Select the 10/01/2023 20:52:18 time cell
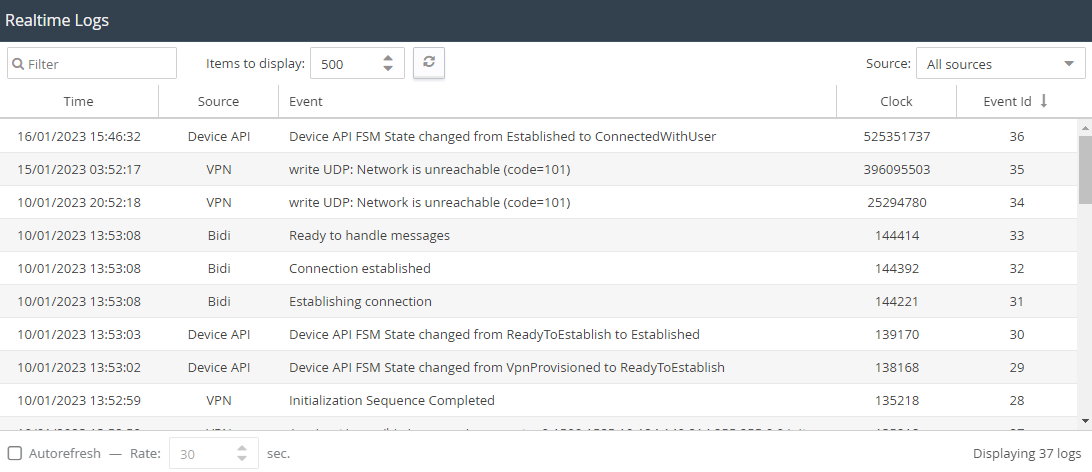The image size is (1092, 472). click(79, 203)
